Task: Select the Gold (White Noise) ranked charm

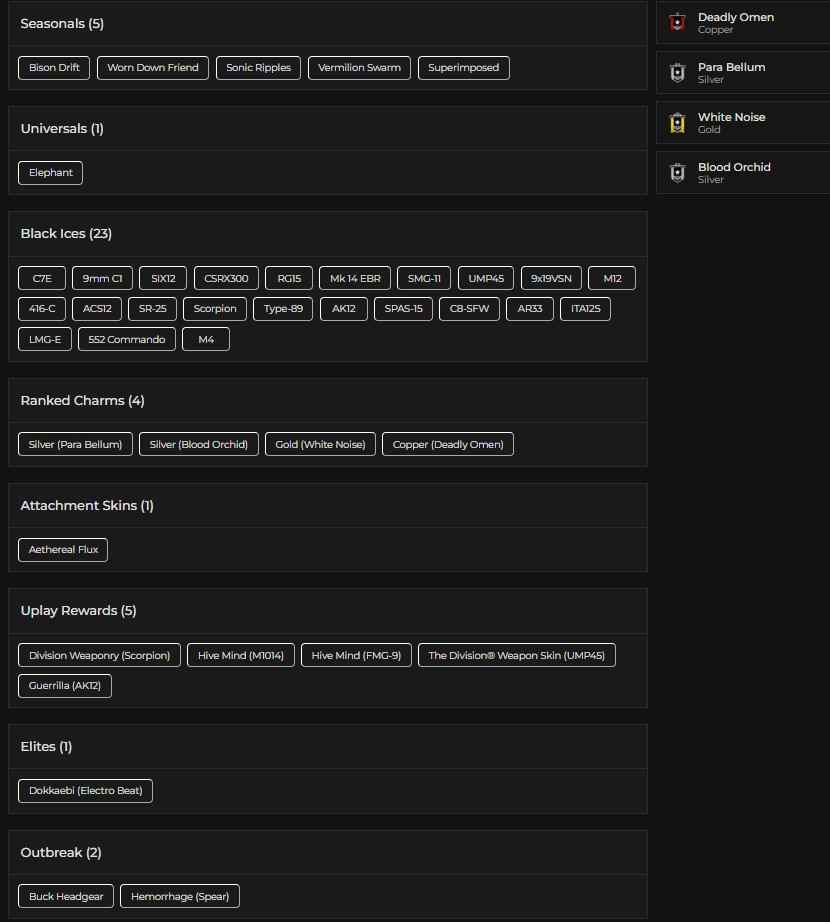Action: tap(320, 444)
